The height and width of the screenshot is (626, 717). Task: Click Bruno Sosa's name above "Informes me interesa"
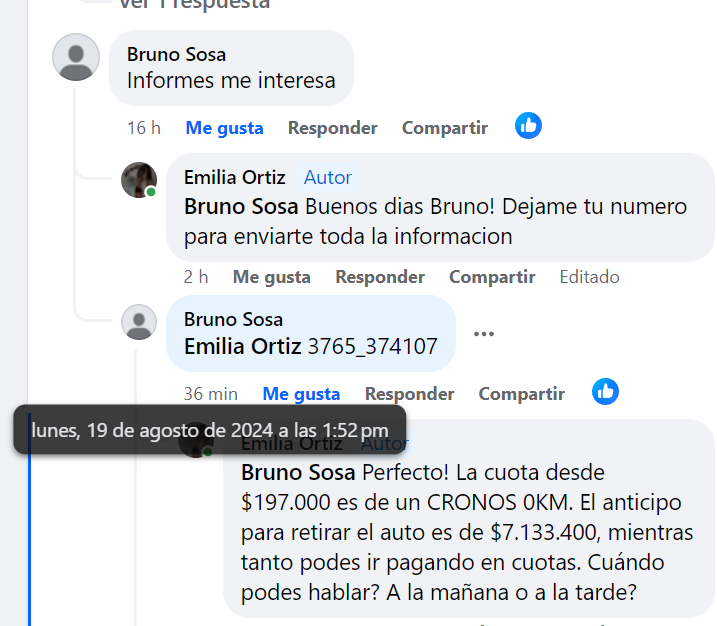pos(176,54)
